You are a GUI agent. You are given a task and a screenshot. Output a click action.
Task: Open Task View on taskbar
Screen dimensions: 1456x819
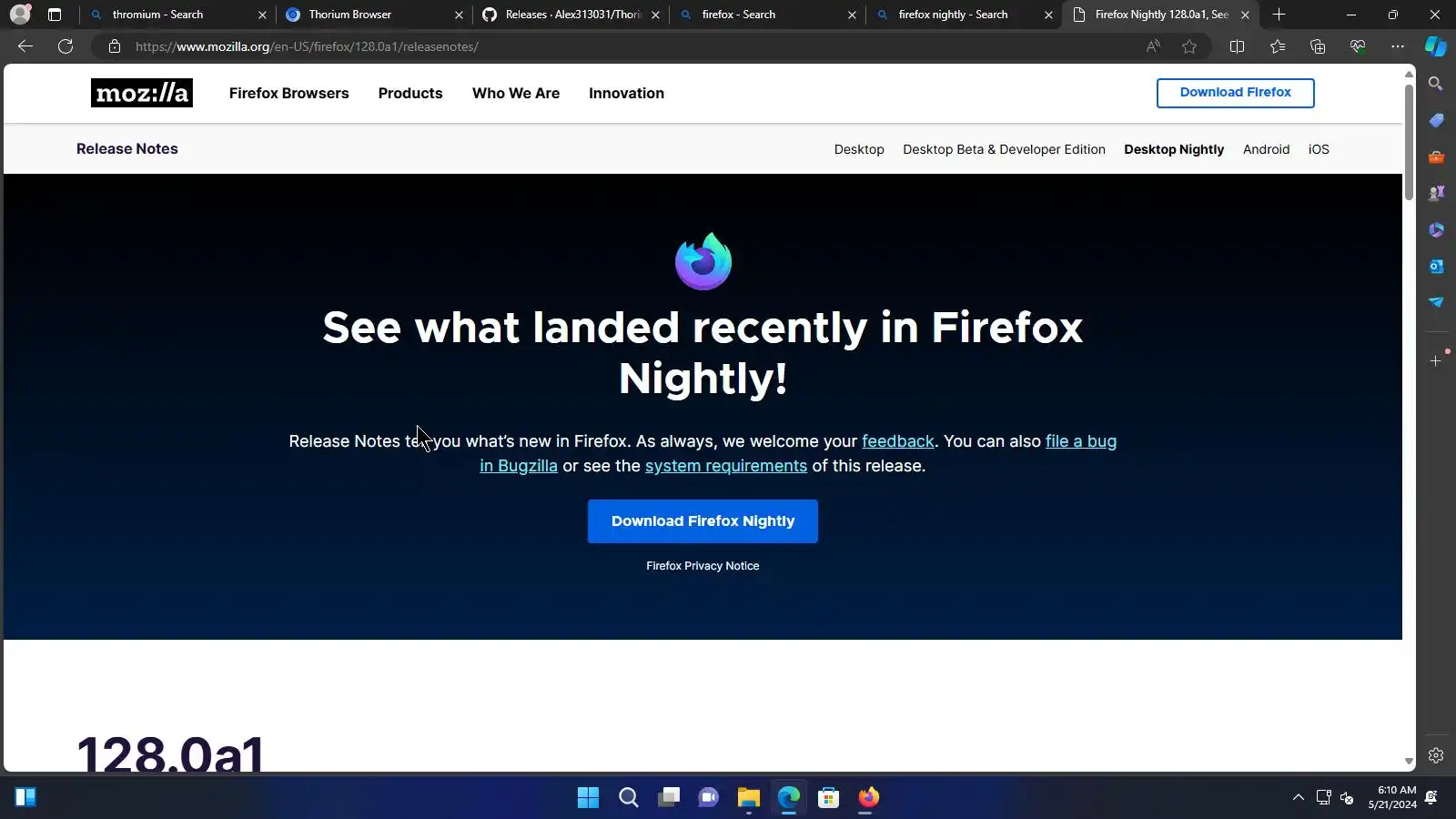tap(669, 798)
